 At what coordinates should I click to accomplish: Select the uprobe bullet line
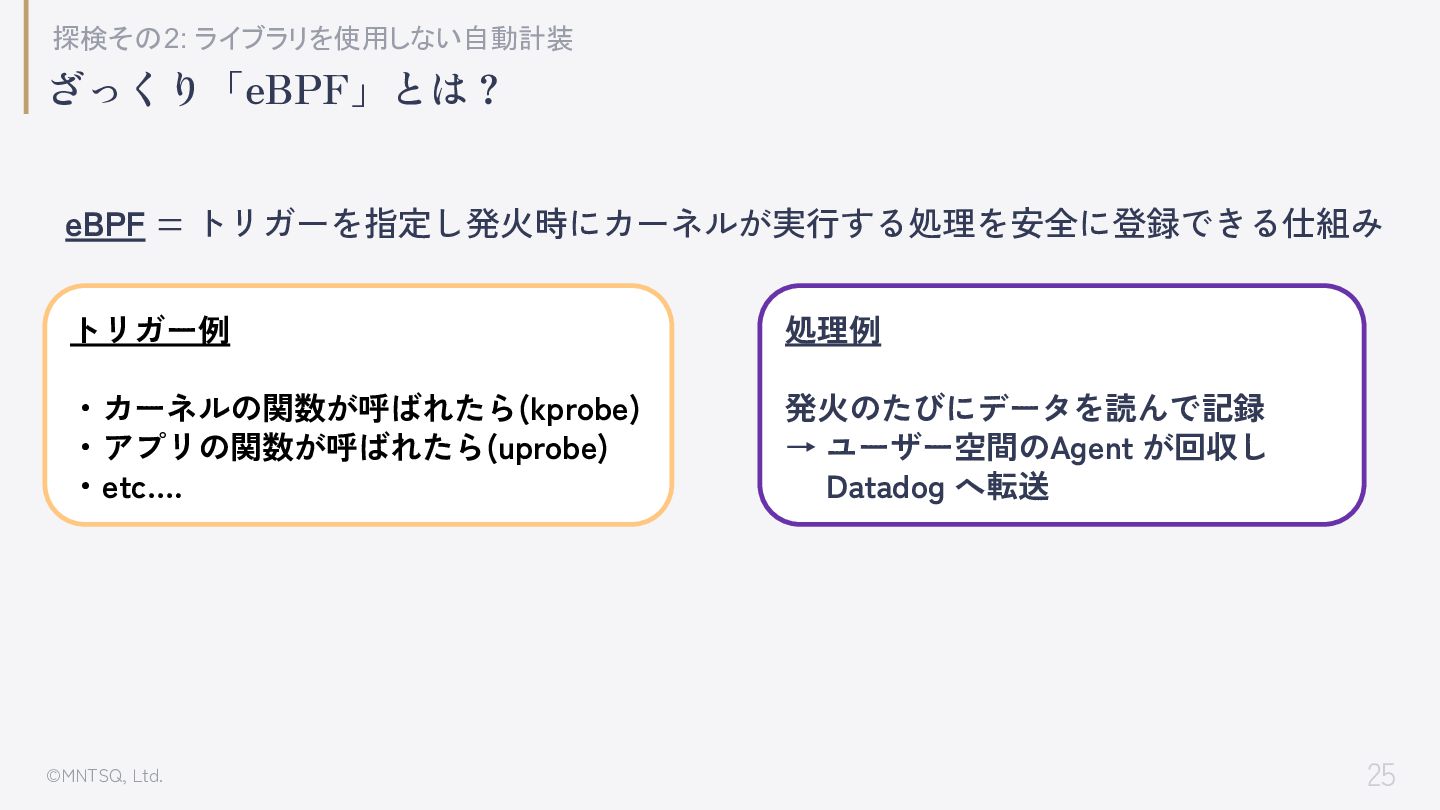(342, 448)
